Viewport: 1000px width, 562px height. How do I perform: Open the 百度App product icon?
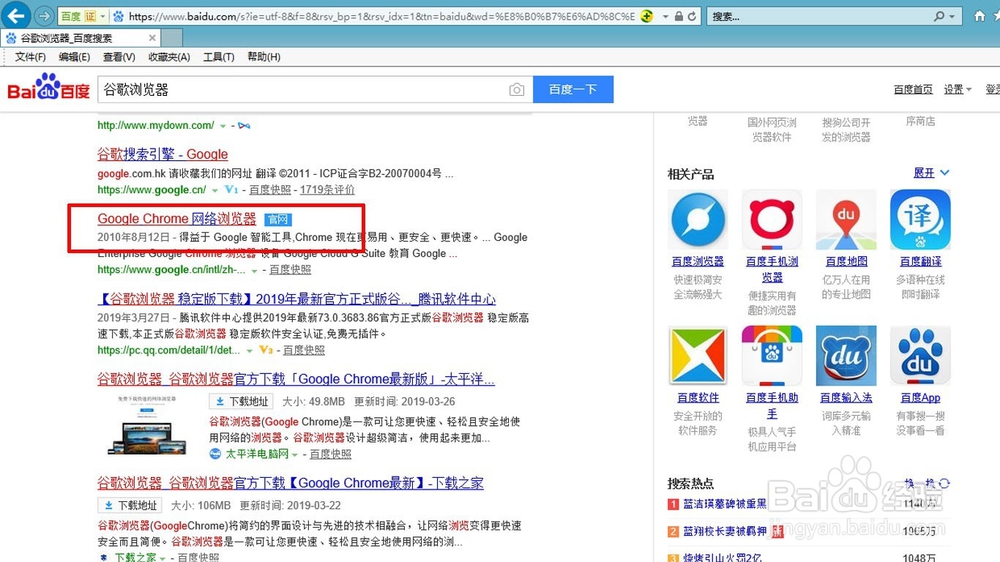(x=920, y=355)
